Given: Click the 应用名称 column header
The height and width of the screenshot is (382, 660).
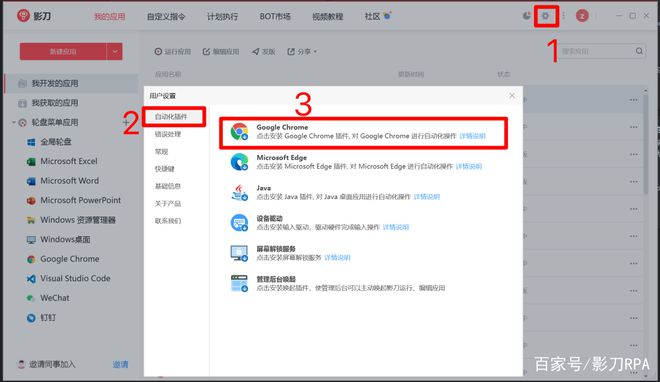Looking at the screenshot, I should pyautogui.click(x=168, y=74).
